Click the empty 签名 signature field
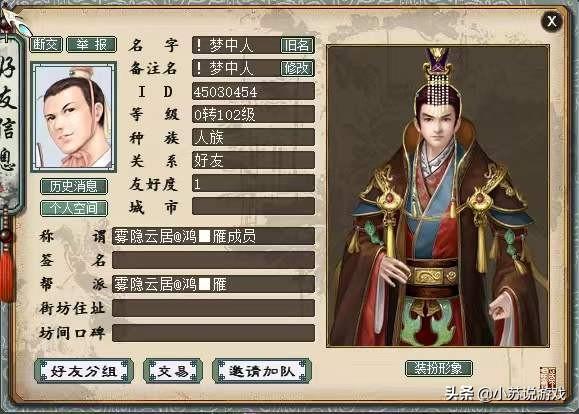The image size is (579, 414). click(x=213, y=260)
